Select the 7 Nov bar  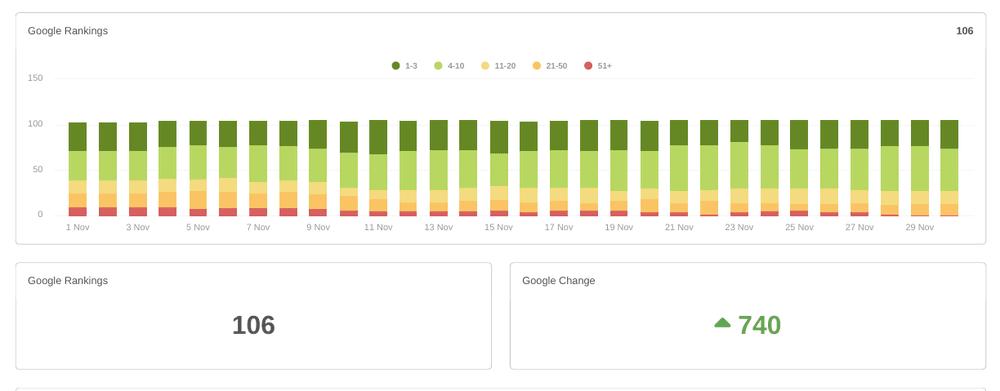pos(258,168)
